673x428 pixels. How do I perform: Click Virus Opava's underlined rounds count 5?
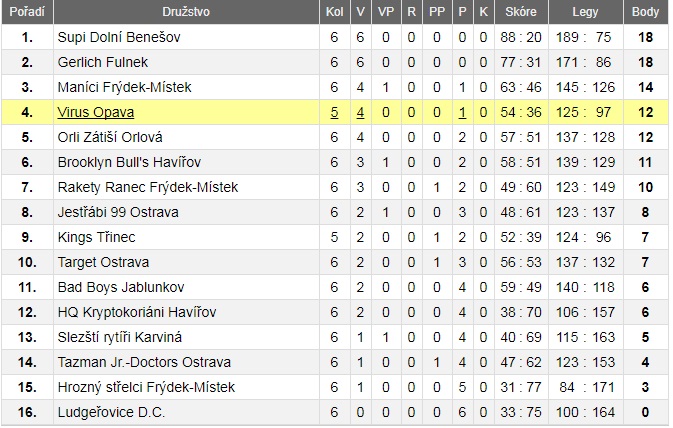(334, 112)
